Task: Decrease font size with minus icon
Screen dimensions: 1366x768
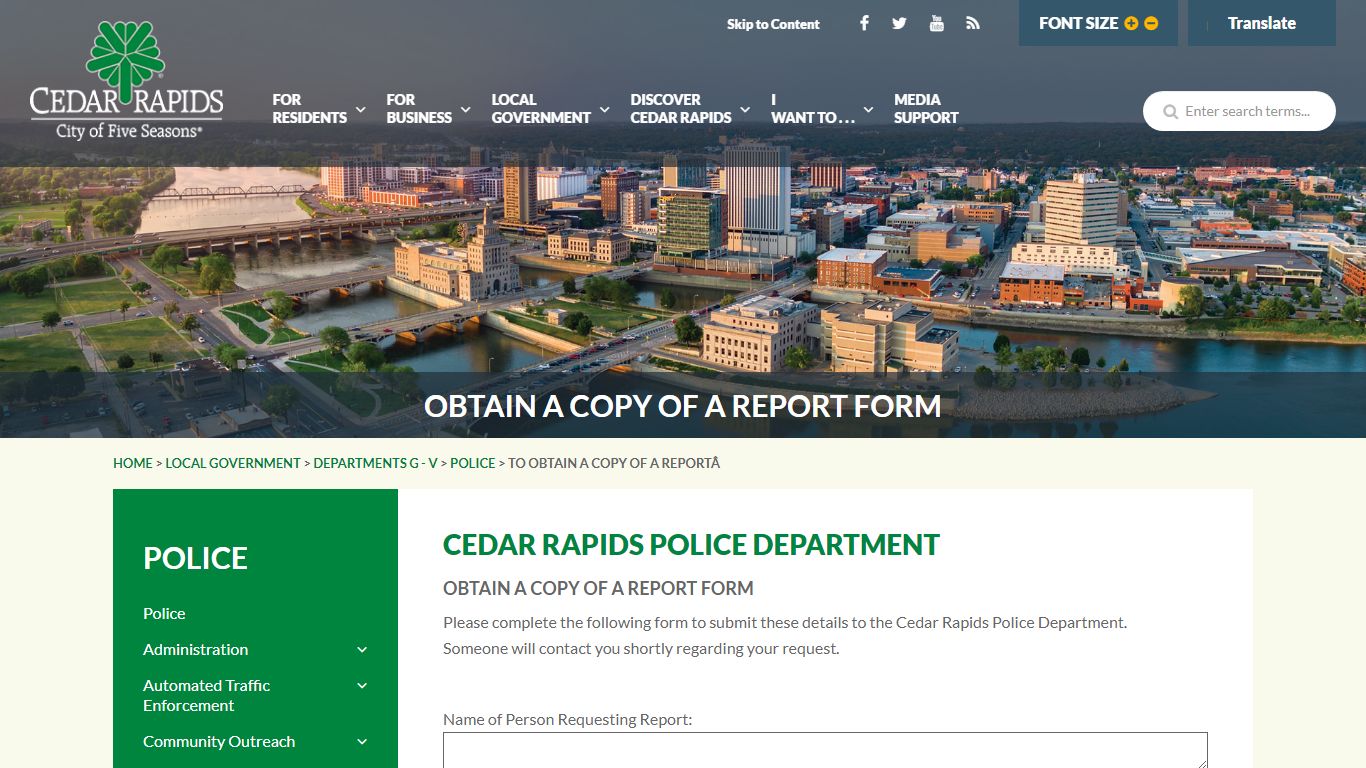Action: (1151, 23)
